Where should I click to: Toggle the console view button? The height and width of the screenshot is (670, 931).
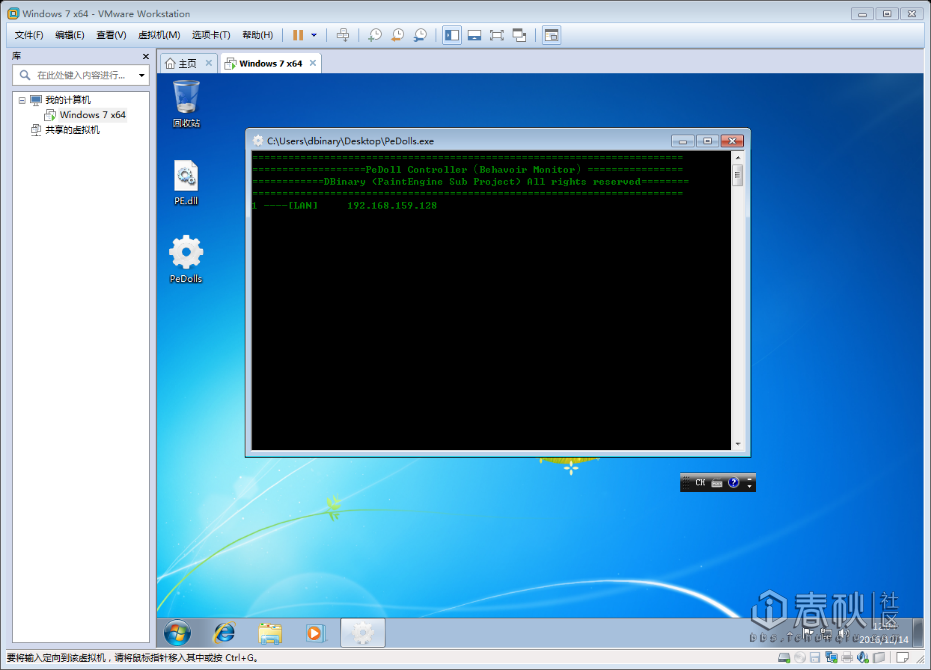552,35
